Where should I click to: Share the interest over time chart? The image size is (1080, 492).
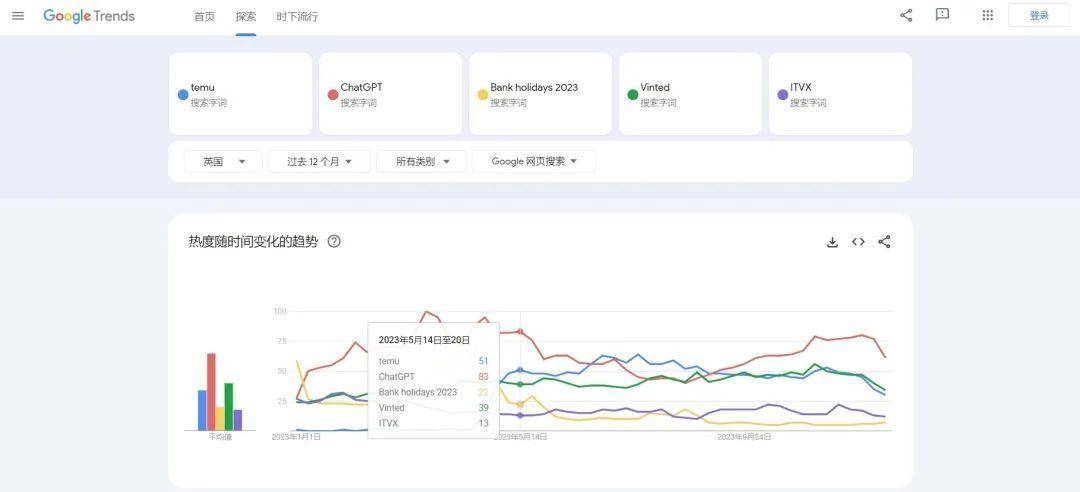click(x=884, y=242)
